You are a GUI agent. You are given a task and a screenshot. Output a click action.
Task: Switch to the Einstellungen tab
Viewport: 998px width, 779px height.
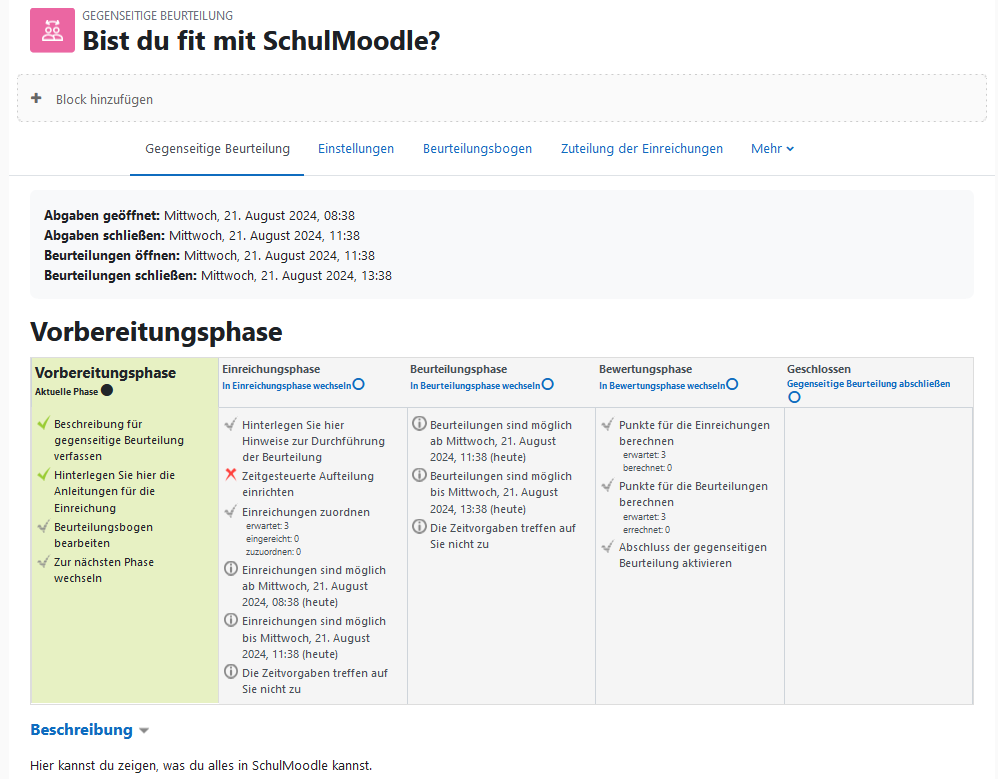coord(356,149)
